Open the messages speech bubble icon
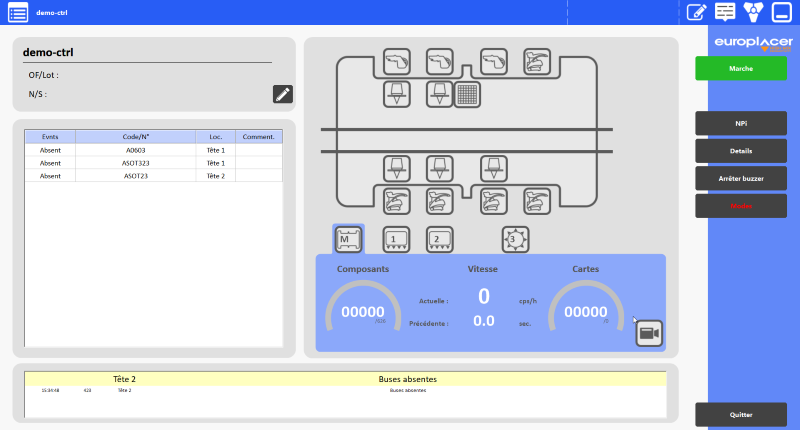The width and height of the screenshot is (800, 430). 726,13
